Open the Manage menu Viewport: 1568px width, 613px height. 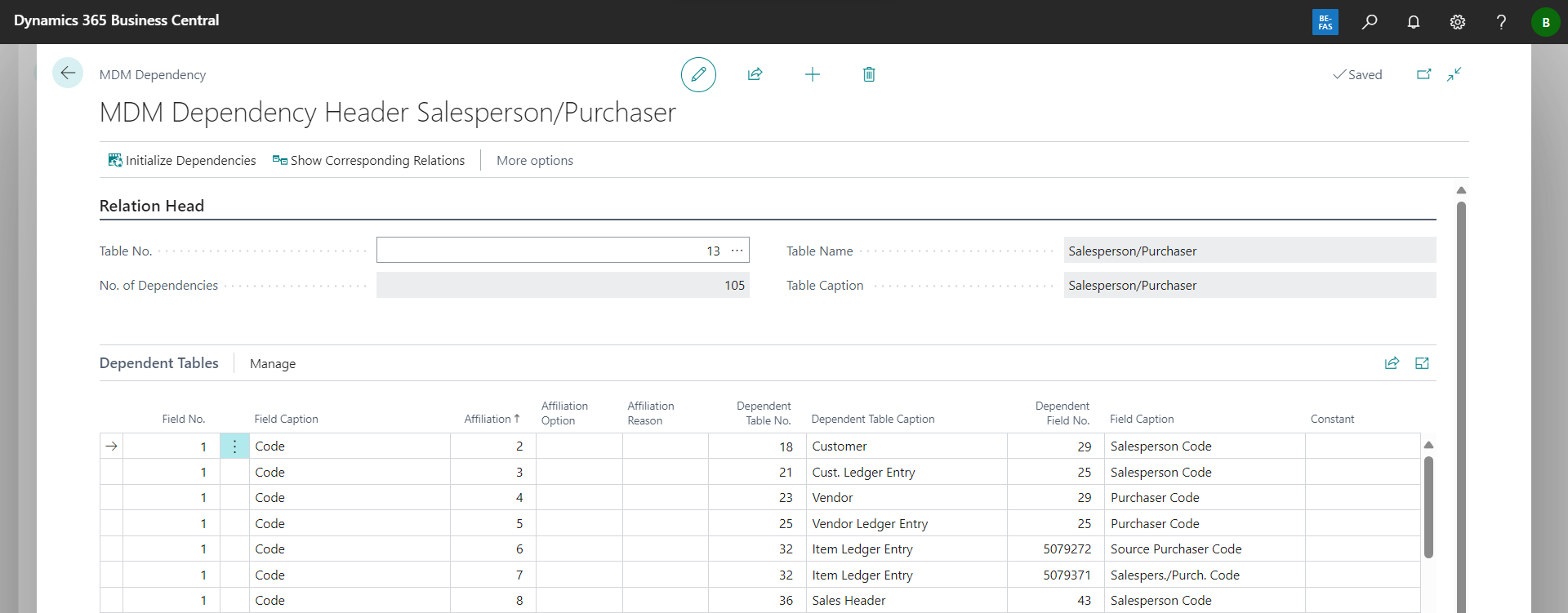(273, 364)
